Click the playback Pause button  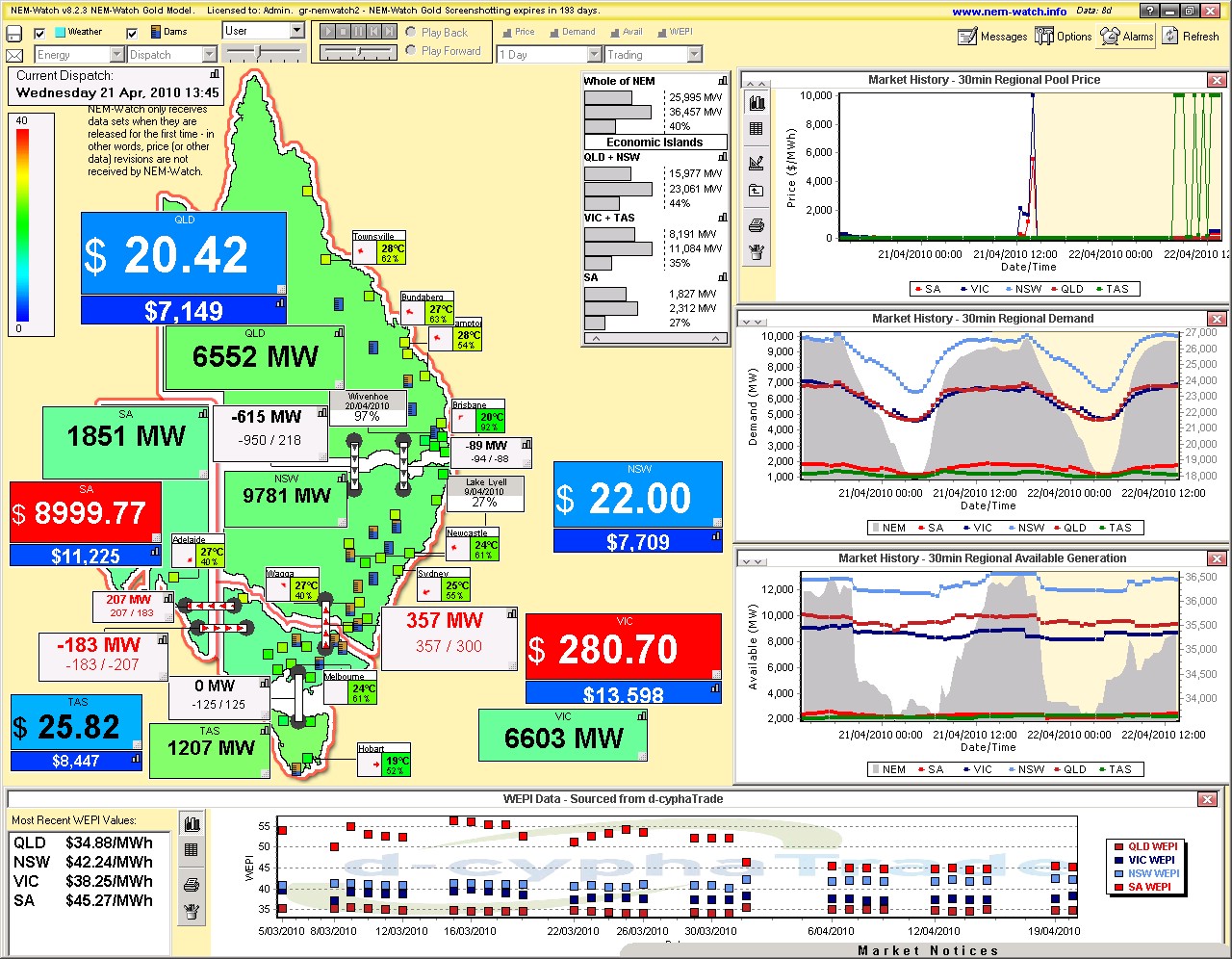pyautogui.click(x=359, y=32)
